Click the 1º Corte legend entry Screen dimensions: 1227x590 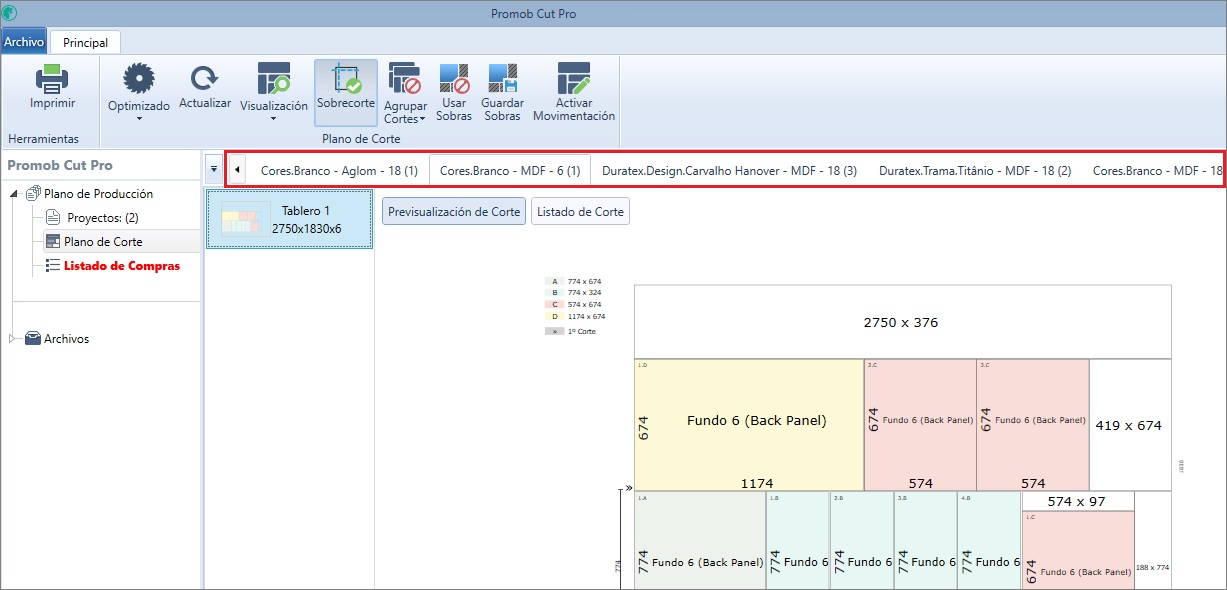click(572, 331)
